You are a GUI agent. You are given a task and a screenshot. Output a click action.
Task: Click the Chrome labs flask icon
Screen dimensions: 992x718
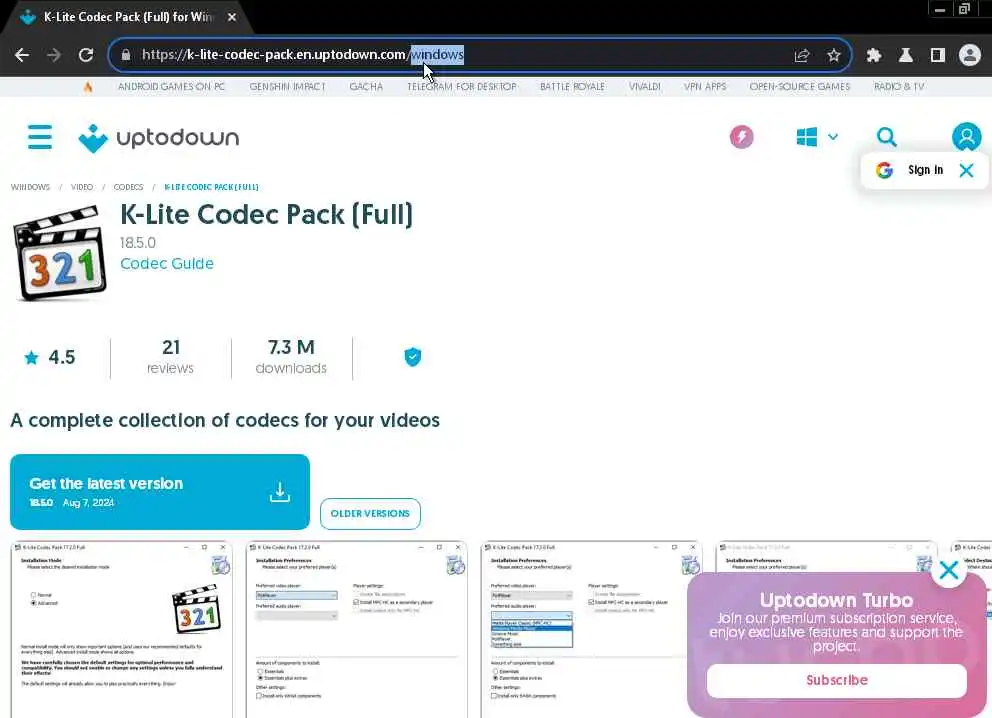tap(905, 55)
